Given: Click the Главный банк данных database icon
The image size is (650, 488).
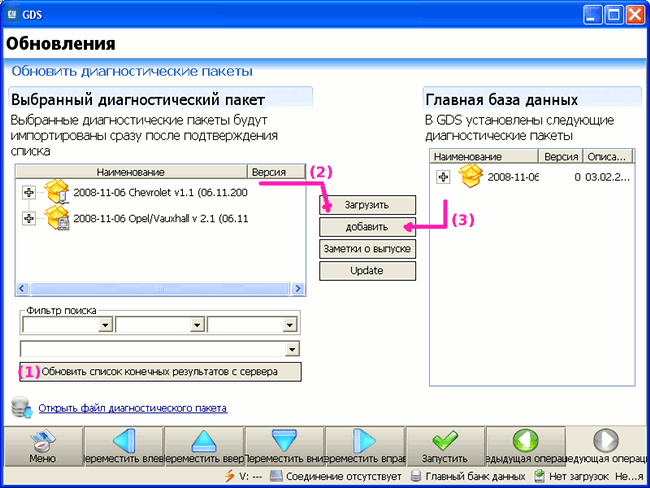Looking at the screenshot, I should [416, 476].
